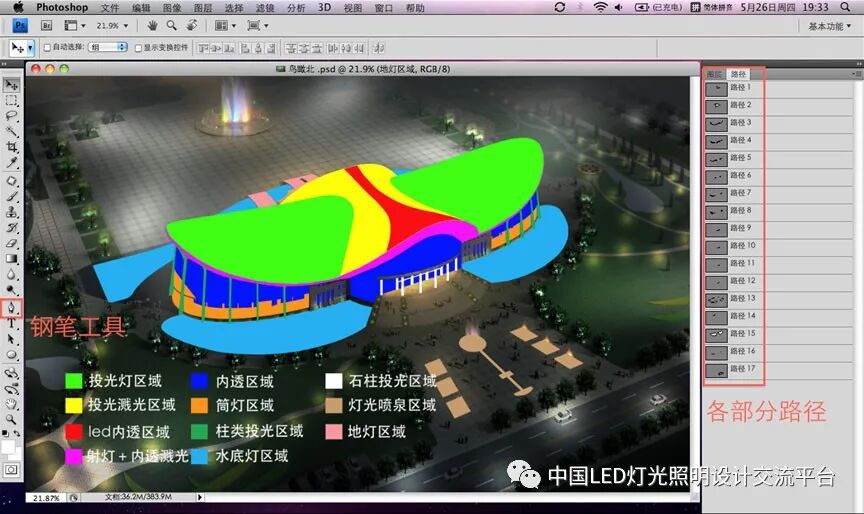
Task: Open the 基本功能 workspace switcher
Action: (x=829, y=26)
